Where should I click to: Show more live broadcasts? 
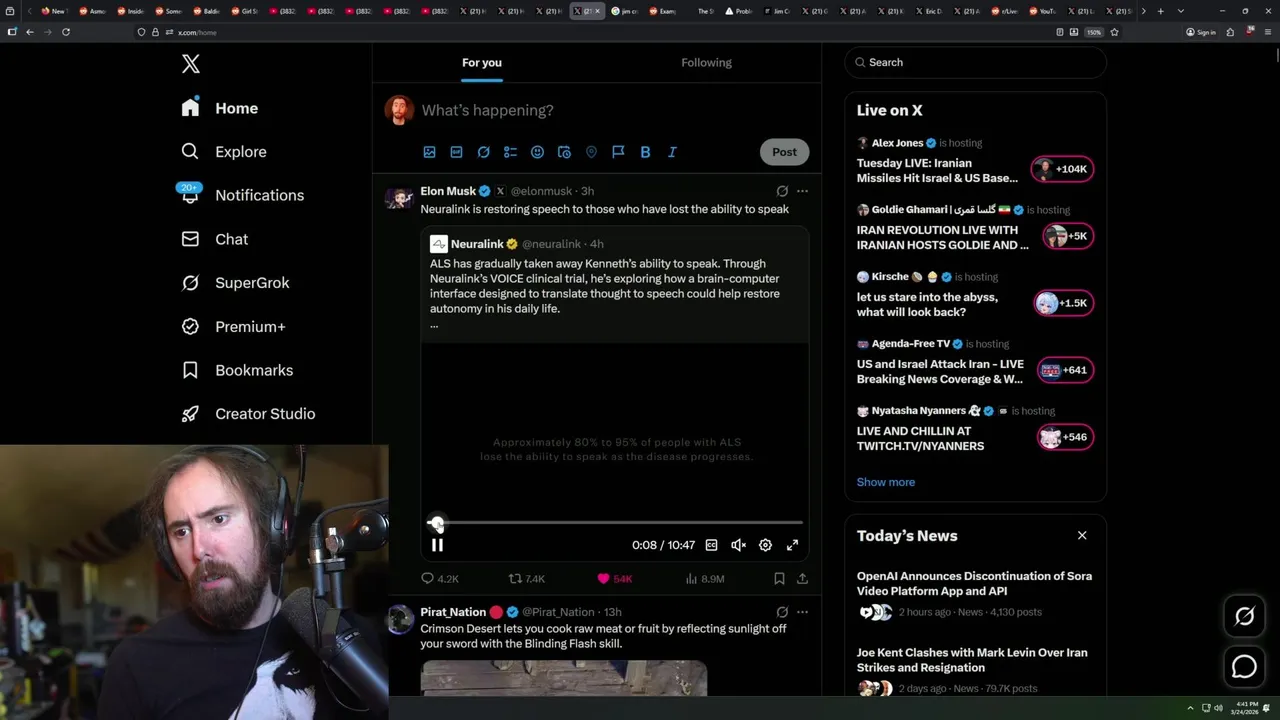[885, 482]
